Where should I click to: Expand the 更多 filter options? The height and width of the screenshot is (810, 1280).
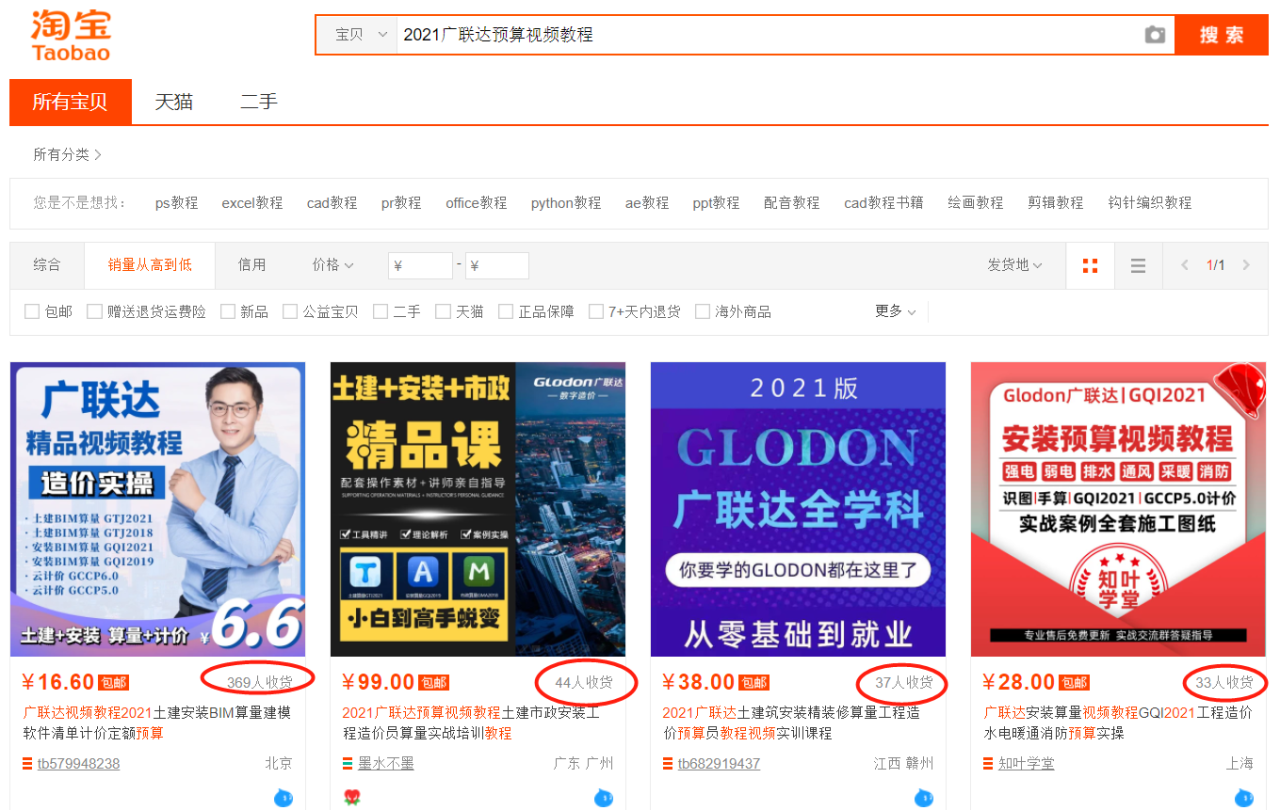[x=895, y=311]
